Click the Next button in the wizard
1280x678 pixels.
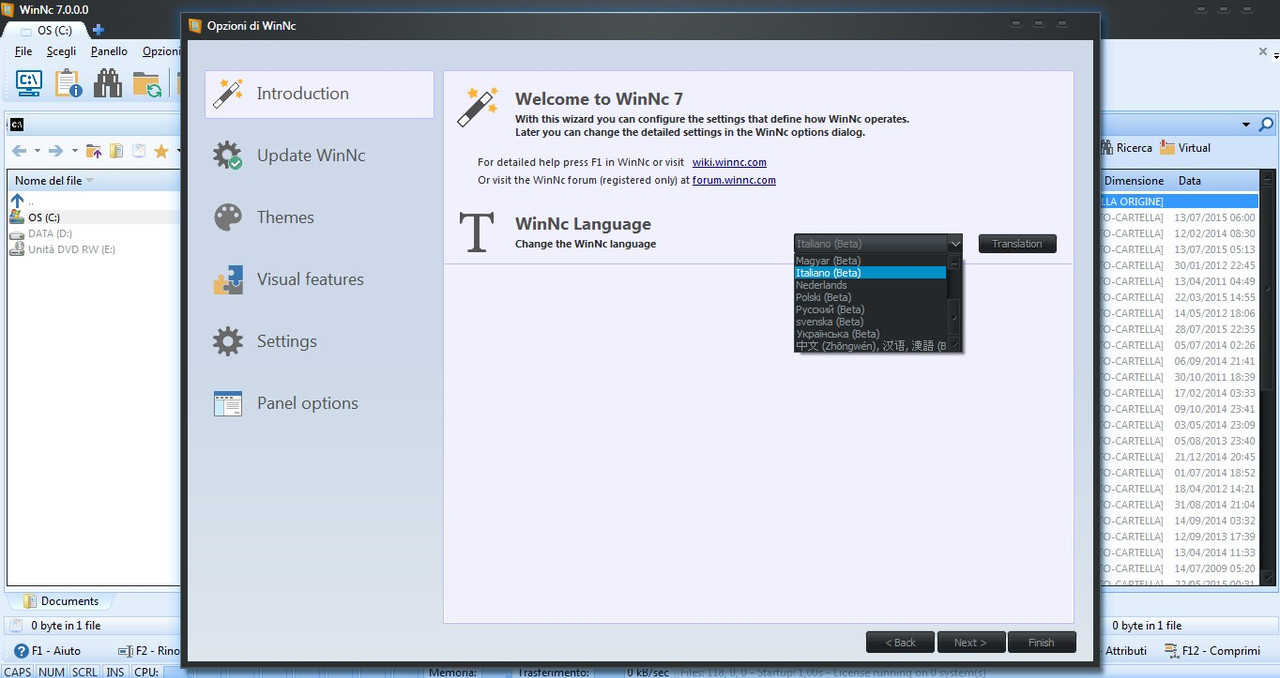969,642
